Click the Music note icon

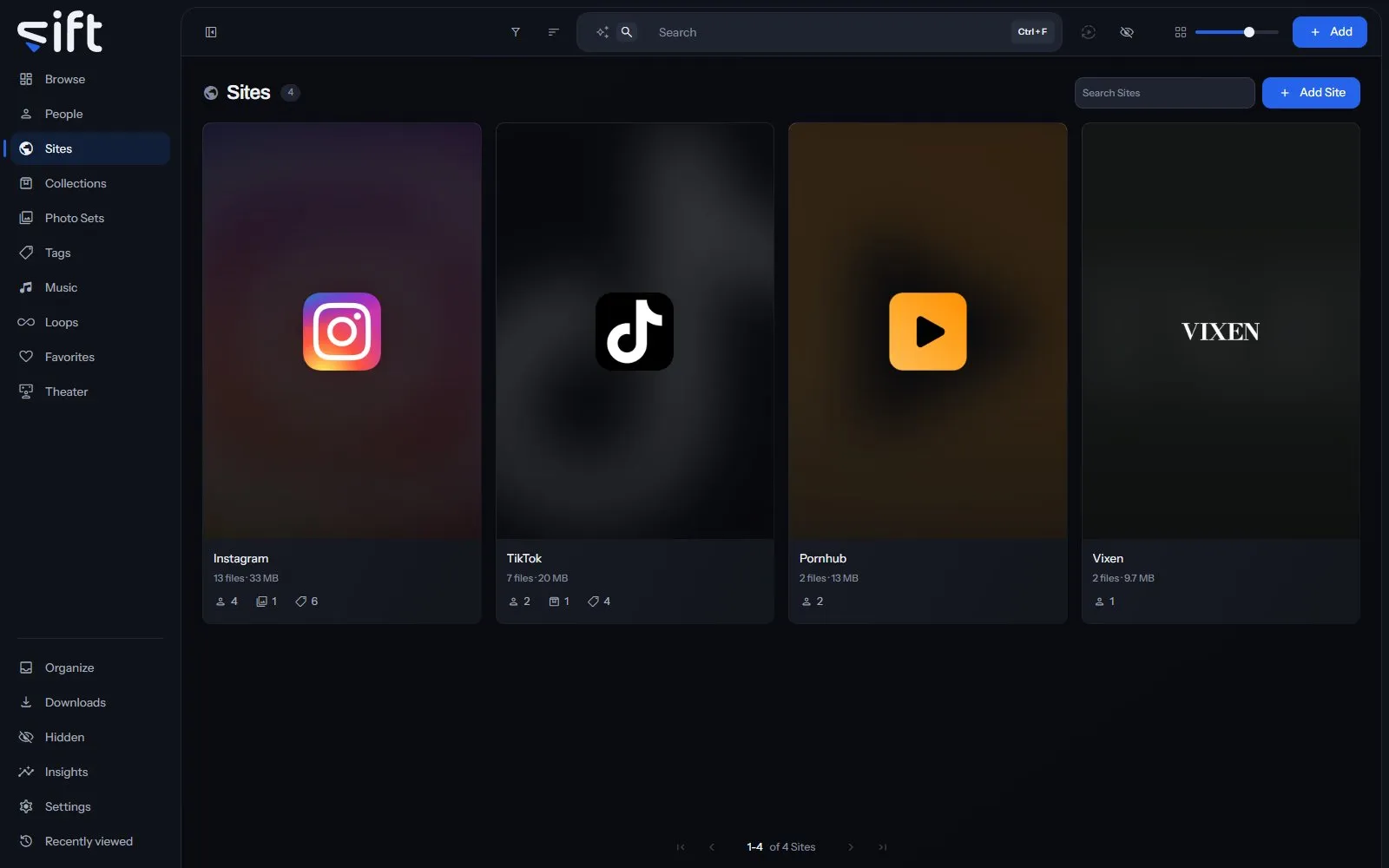point(26,287)
